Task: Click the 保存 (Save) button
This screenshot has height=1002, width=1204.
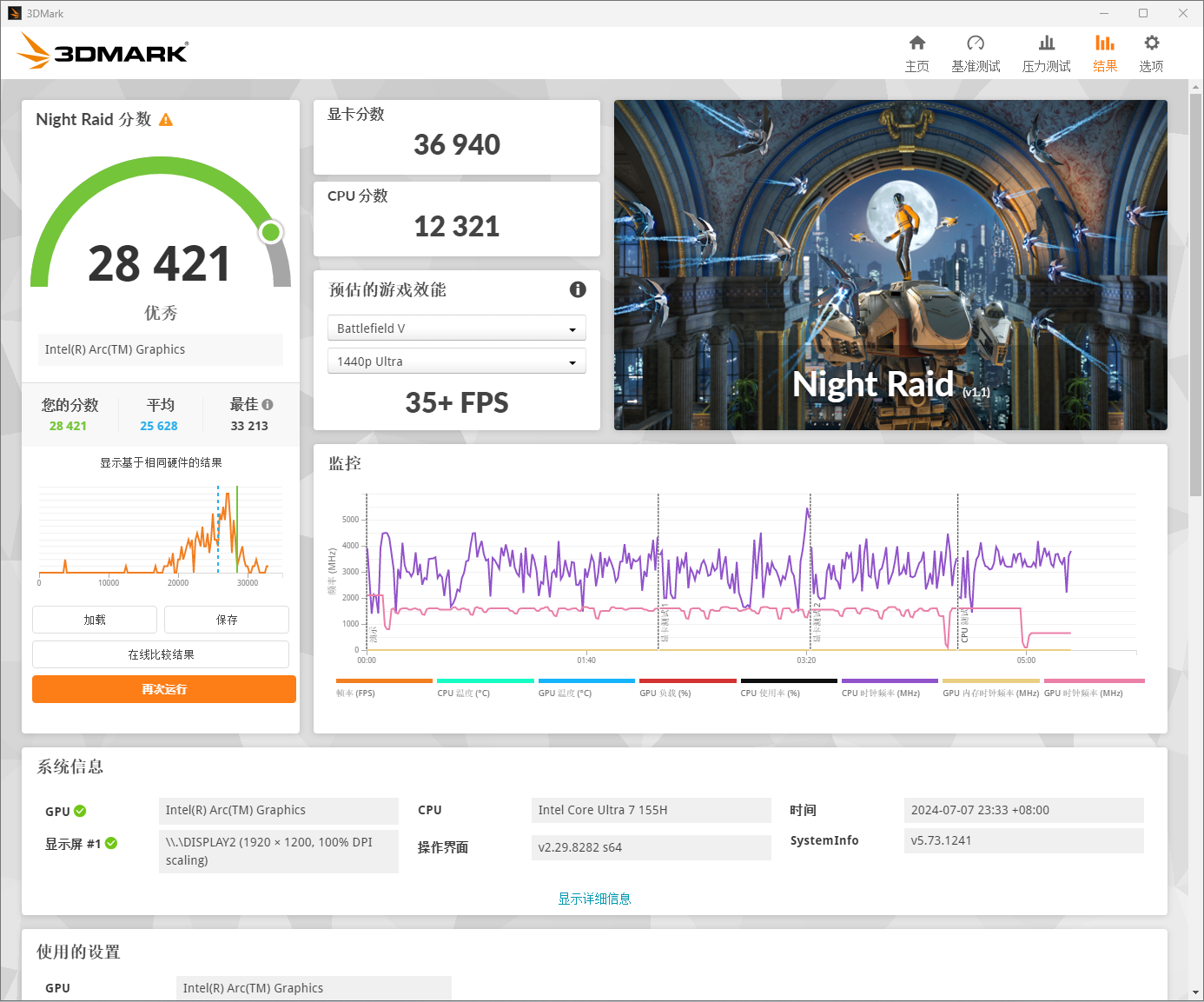Action: (x=227, y=620)
